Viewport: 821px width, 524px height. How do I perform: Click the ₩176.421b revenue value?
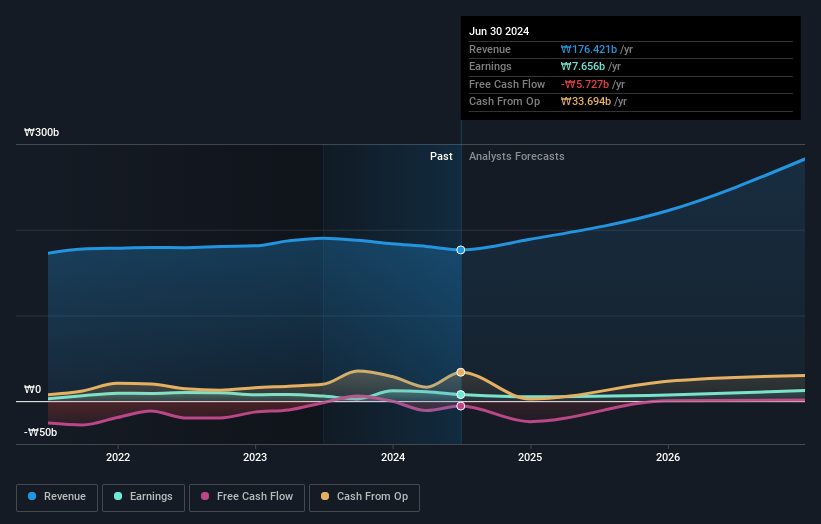click(x=589, y=49)
